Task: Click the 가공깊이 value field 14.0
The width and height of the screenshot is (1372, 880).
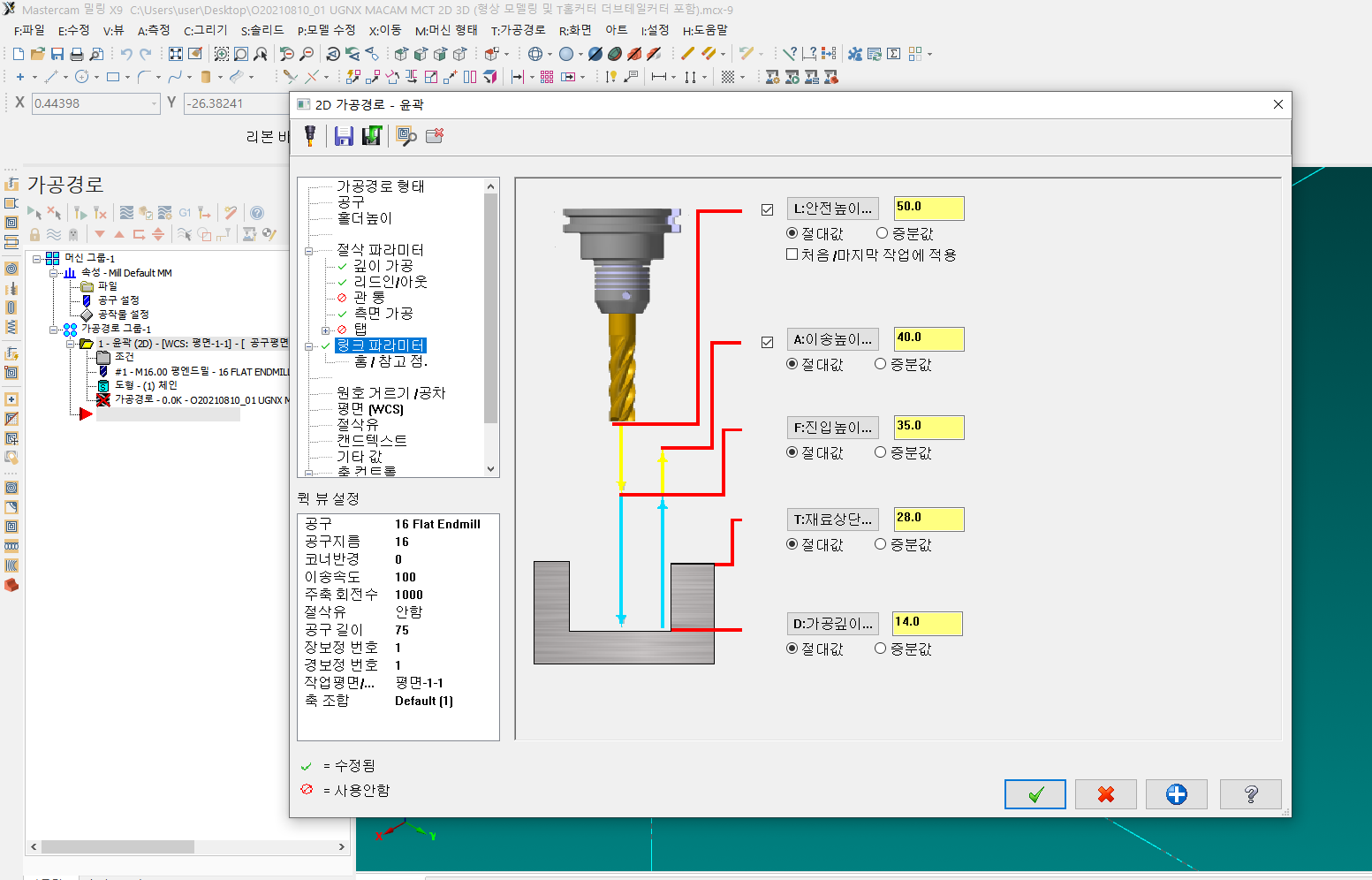Action: pos(928,623)
